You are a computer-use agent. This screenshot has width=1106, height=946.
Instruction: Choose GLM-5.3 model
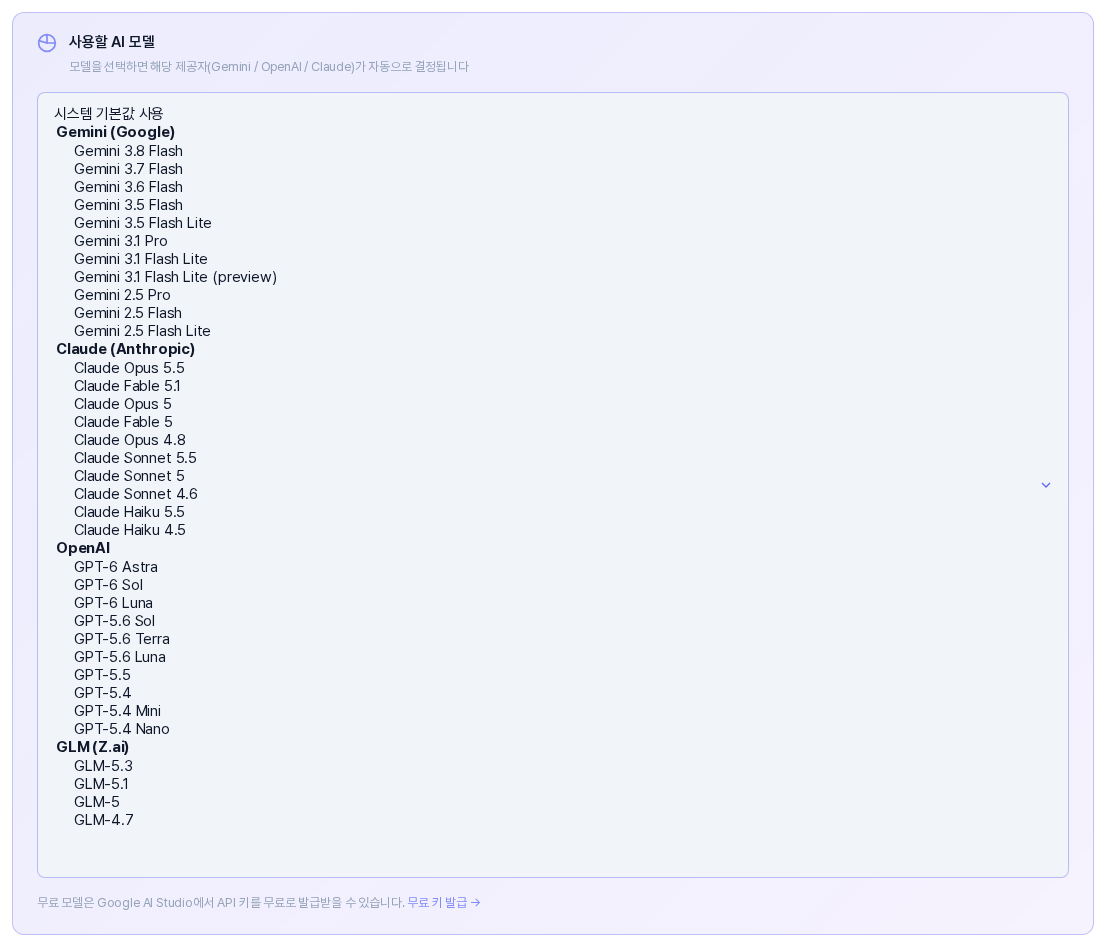[103, 766]
